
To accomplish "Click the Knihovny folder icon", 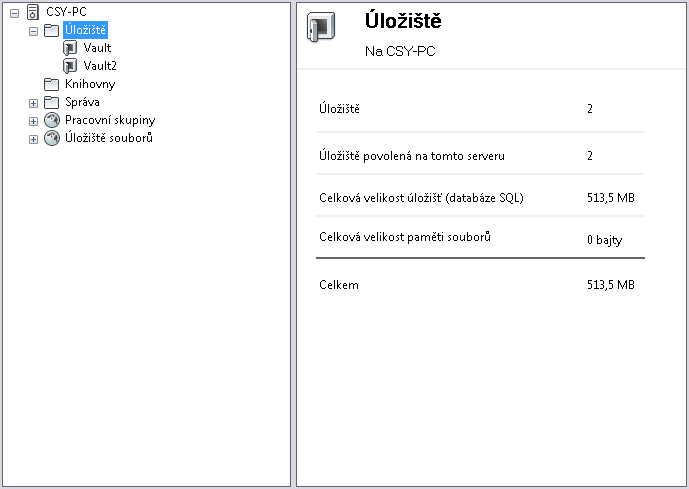I will pos(51,84).
